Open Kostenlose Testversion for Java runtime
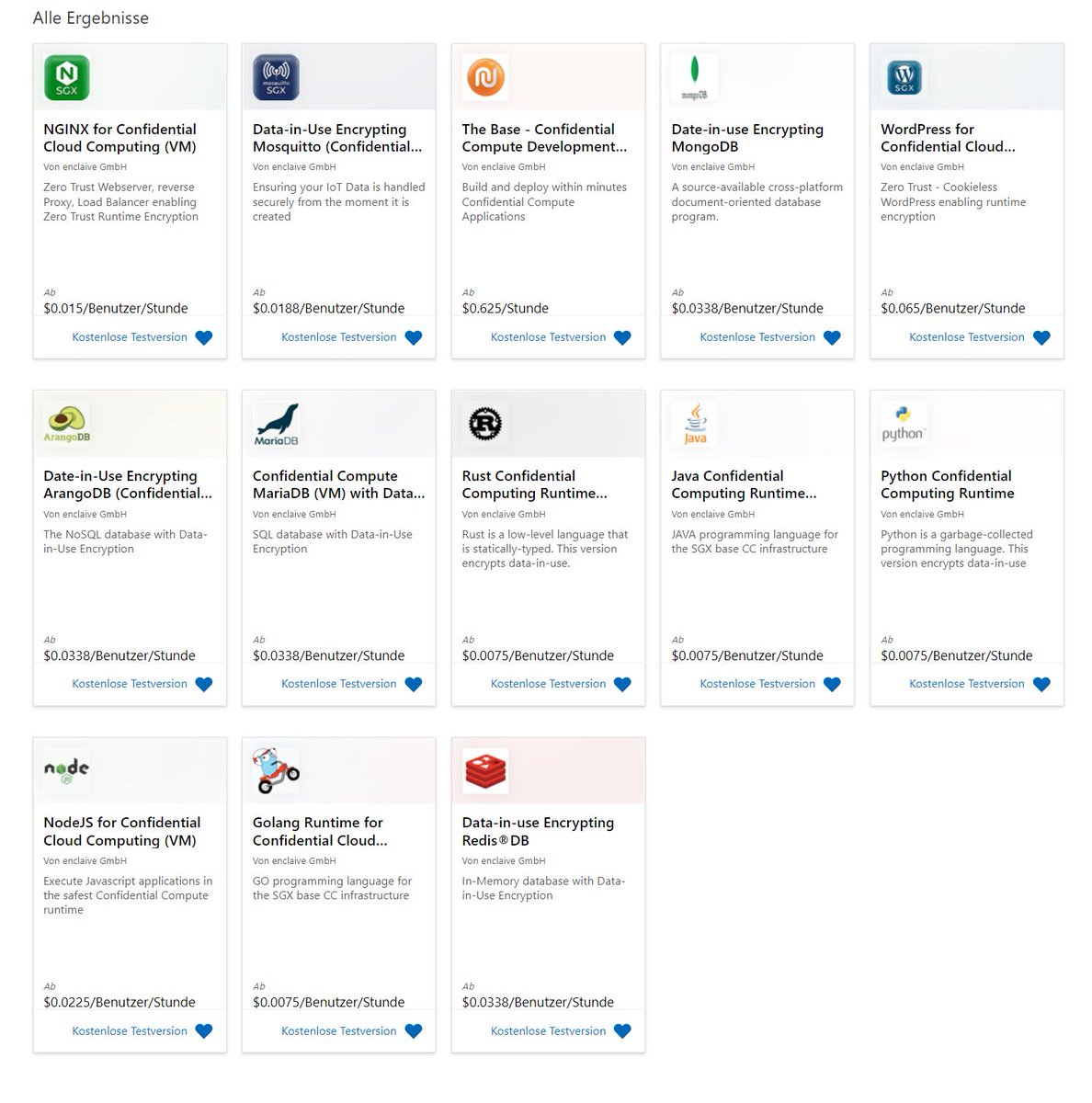Screen dimensions: 1092x1103 click(757, 684)
